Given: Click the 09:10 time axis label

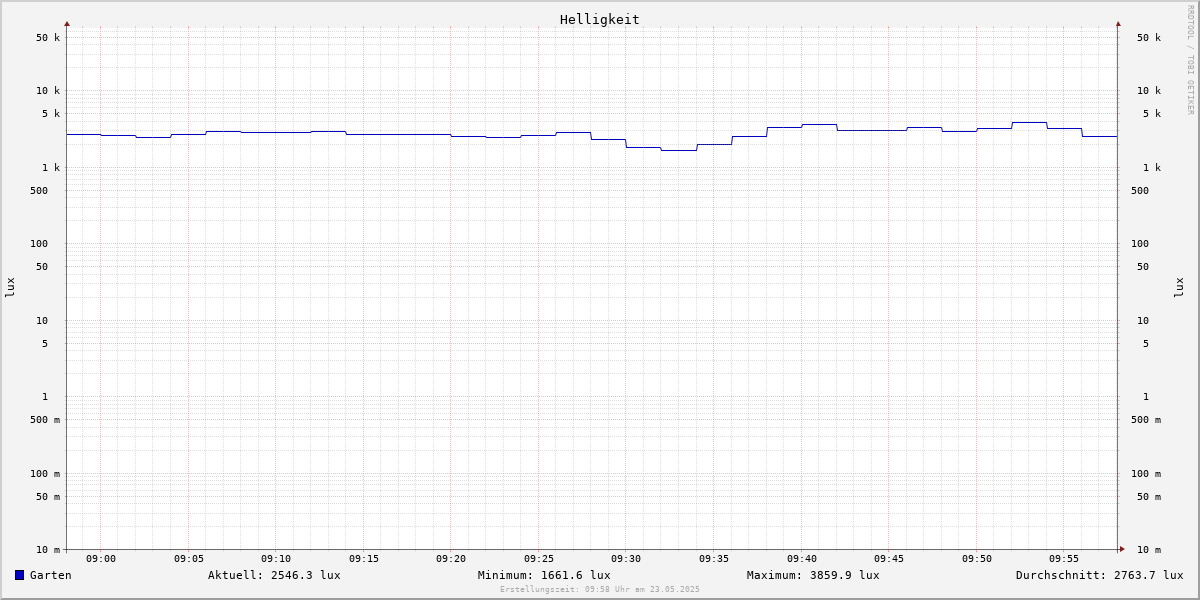Looking at the screenshot, I should 276,559.
